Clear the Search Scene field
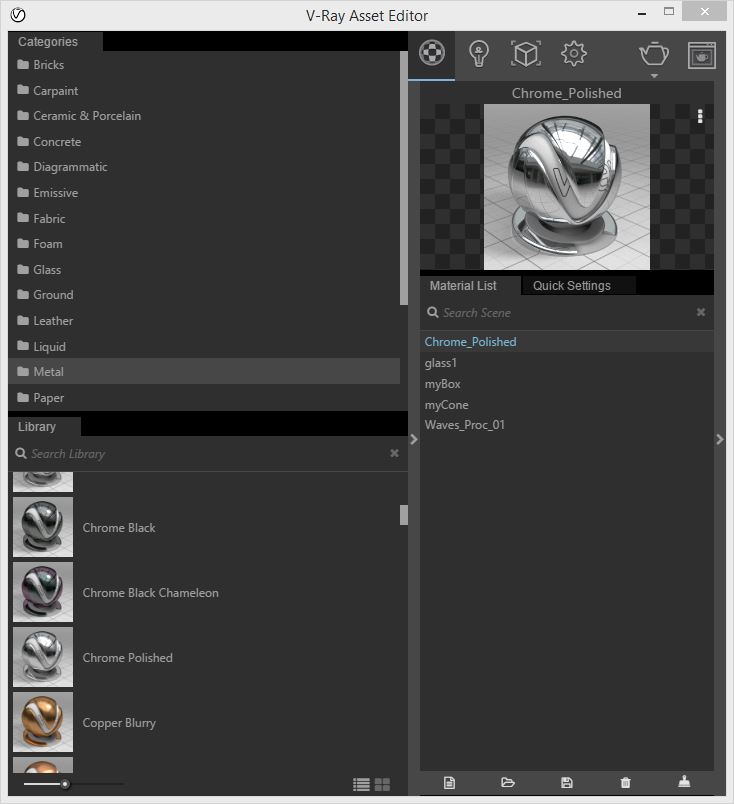 click(x=701, y=312)
